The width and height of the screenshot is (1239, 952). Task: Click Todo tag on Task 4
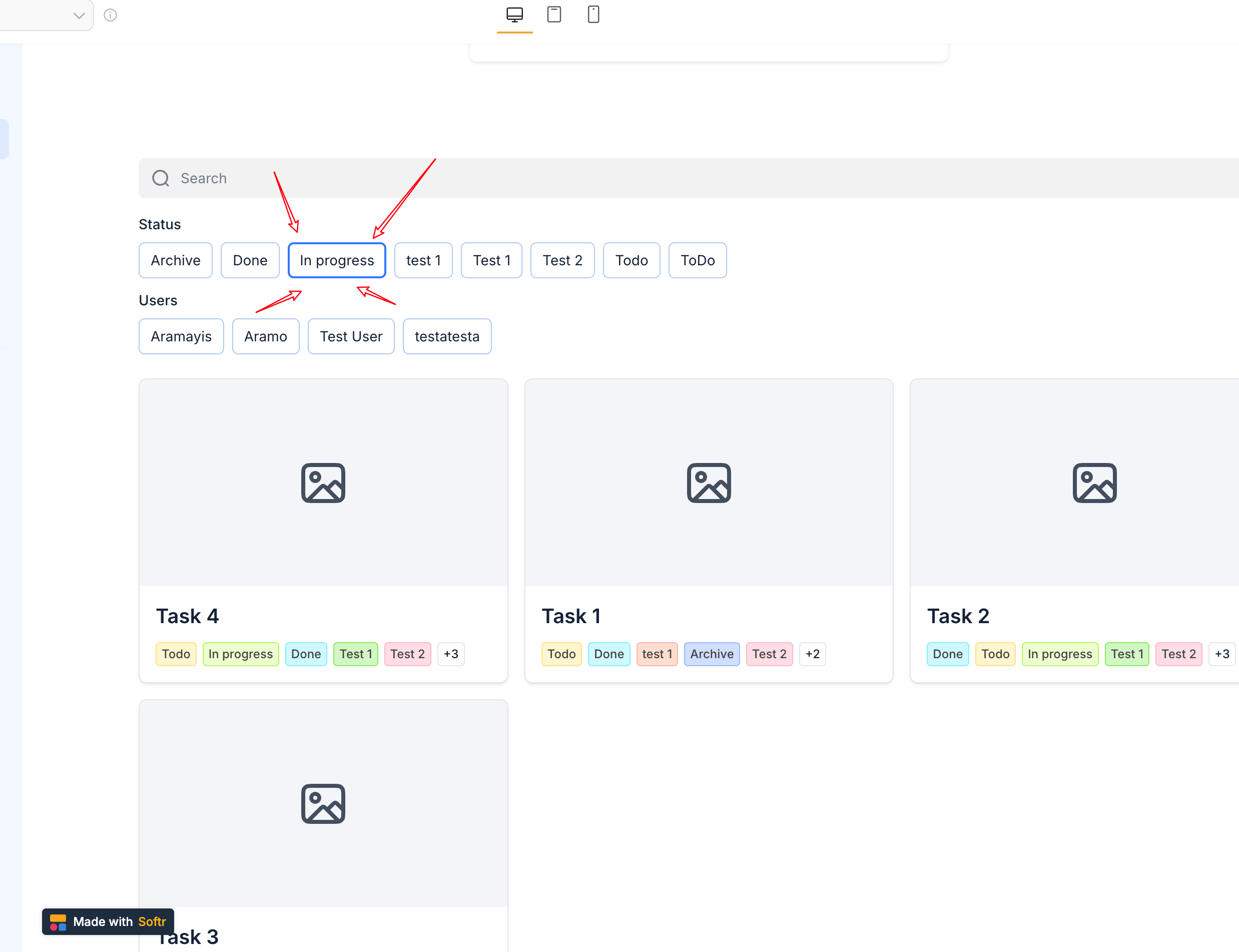point(176,654)
